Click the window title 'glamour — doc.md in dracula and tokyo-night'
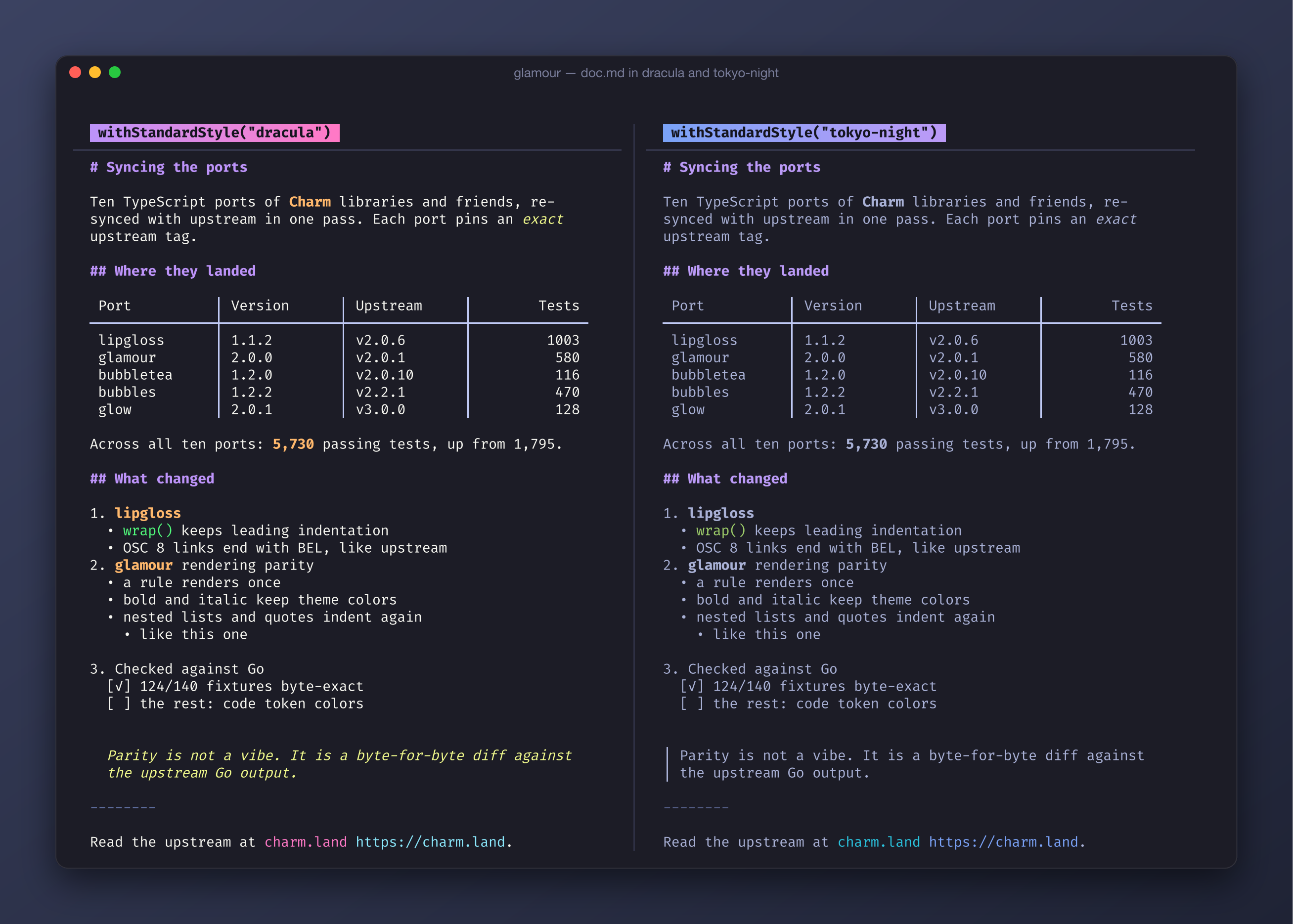The width and height of the screenshot is (1293, 924). click(646, 73)
